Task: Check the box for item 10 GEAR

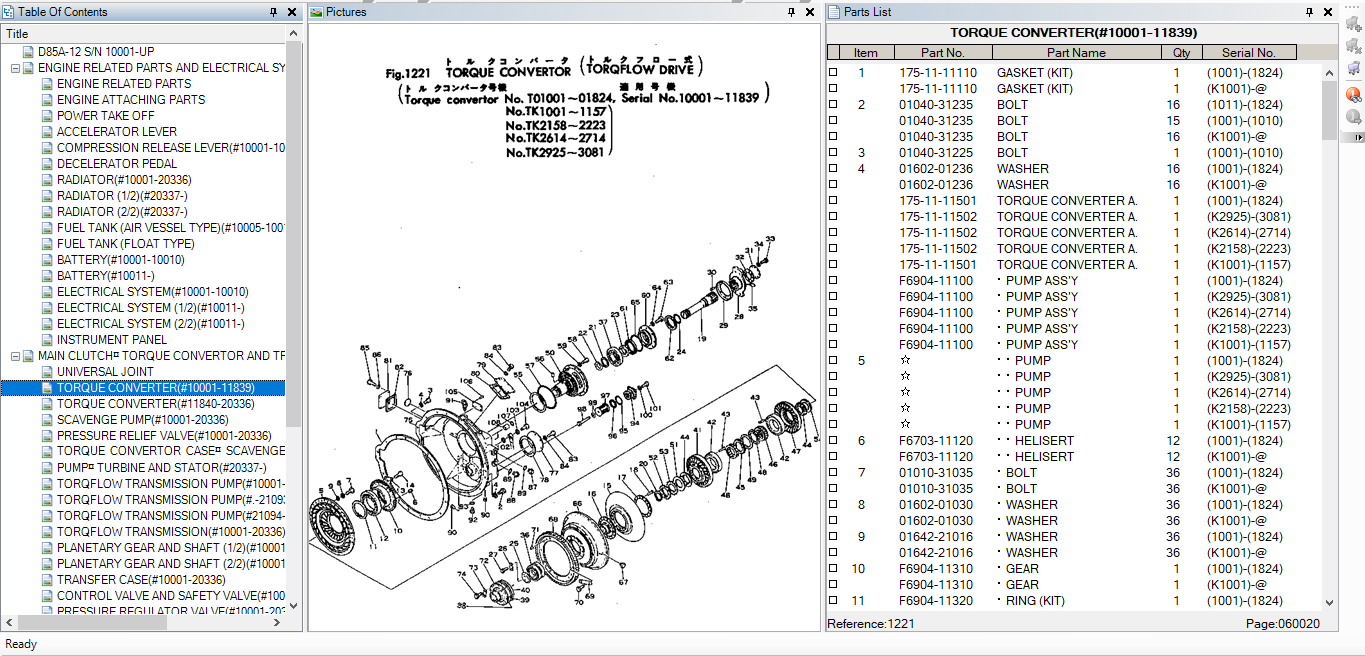Action: 833,568
